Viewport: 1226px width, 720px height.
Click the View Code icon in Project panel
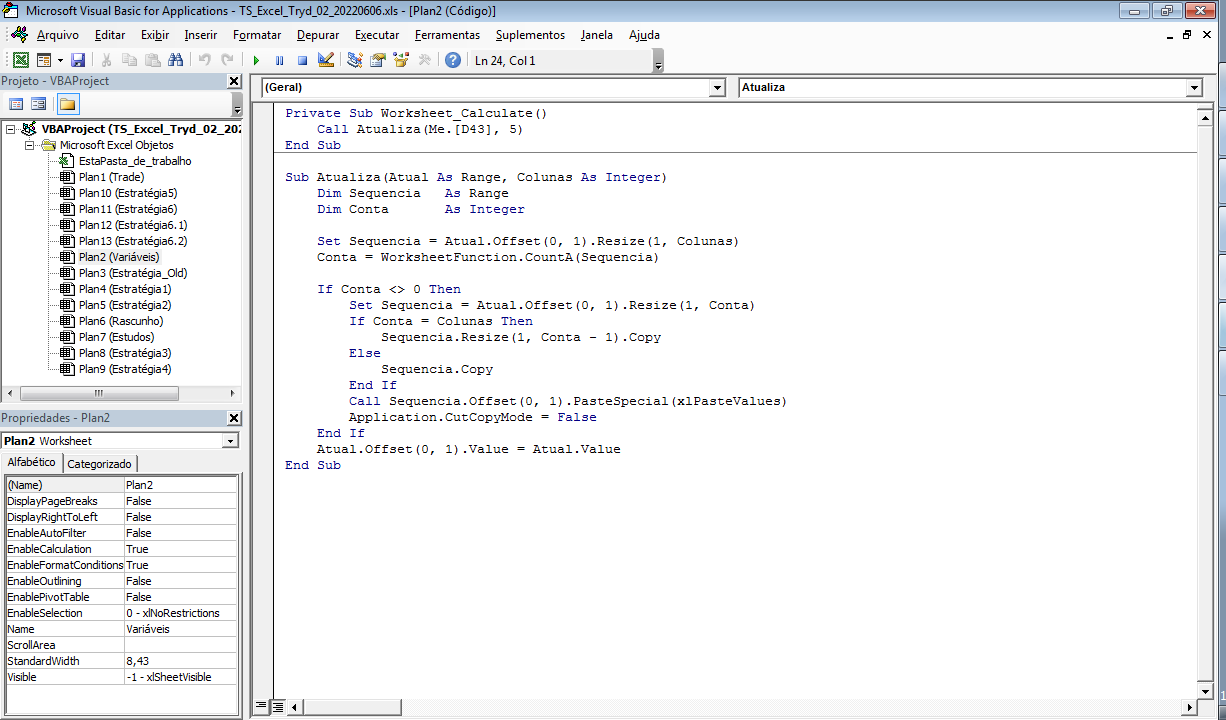click(x=17, y=104)
